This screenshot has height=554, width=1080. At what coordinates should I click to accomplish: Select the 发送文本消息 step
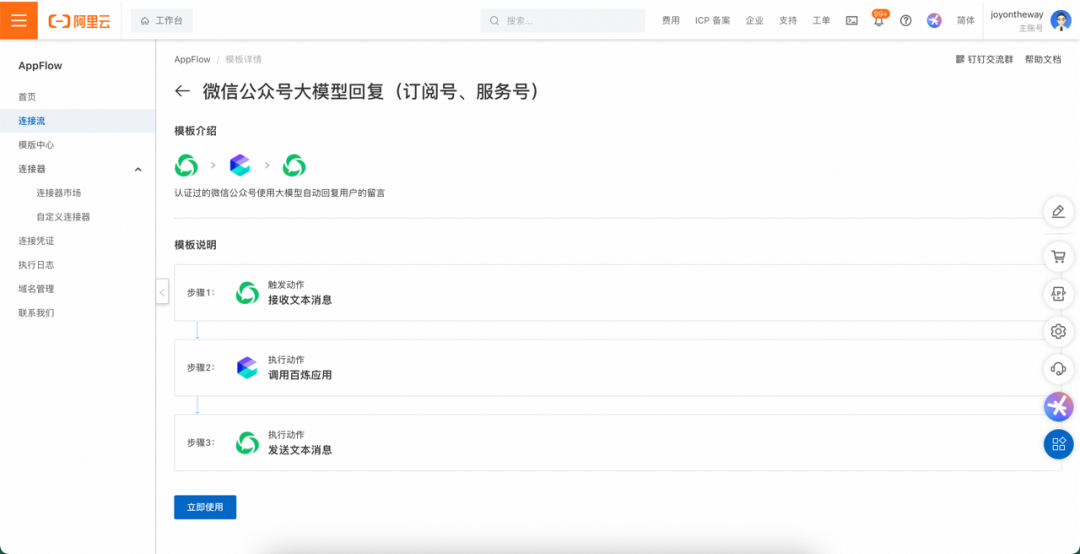617,443
